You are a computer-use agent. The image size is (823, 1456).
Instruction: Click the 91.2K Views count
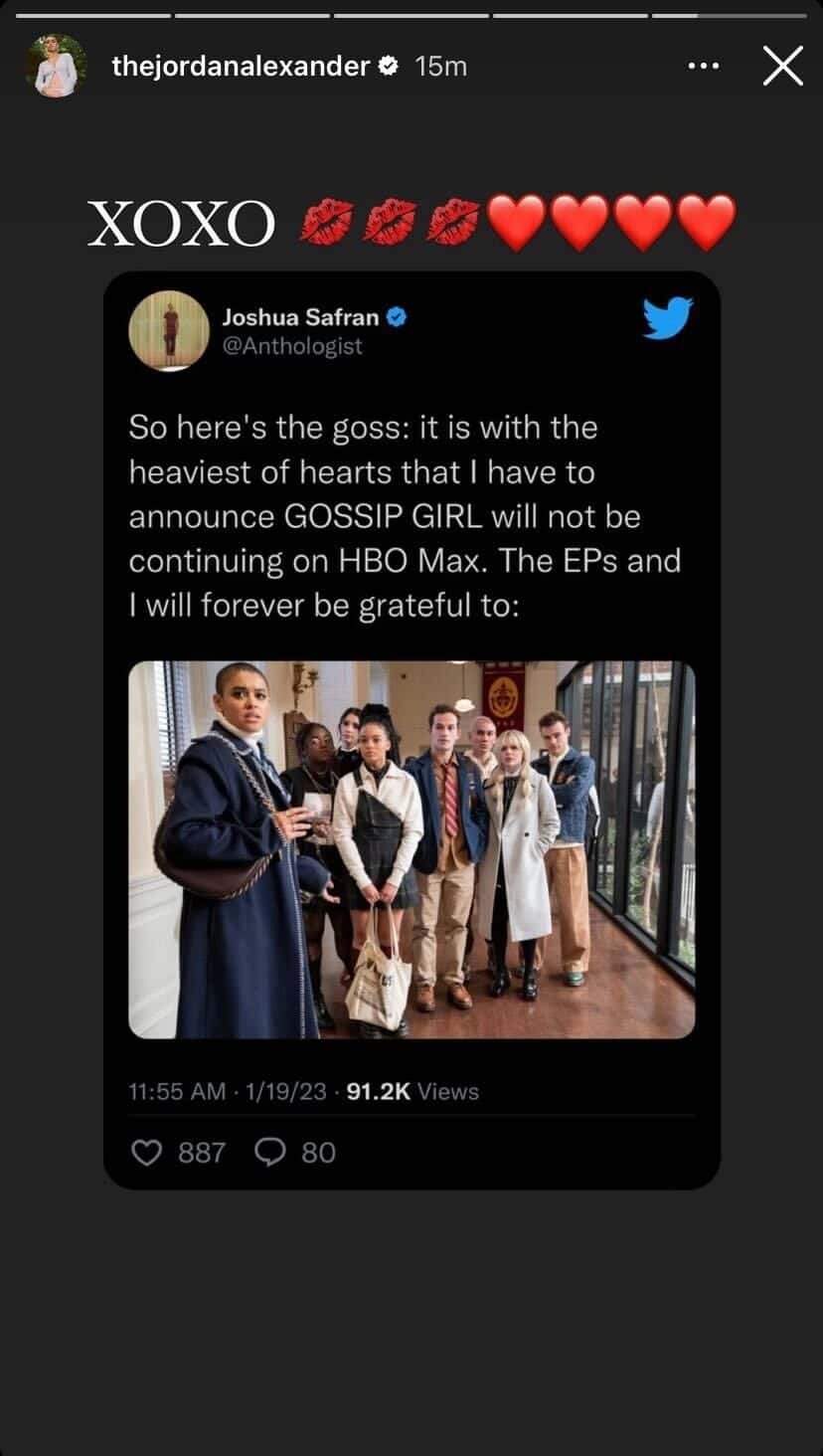tap(413, 1091)
